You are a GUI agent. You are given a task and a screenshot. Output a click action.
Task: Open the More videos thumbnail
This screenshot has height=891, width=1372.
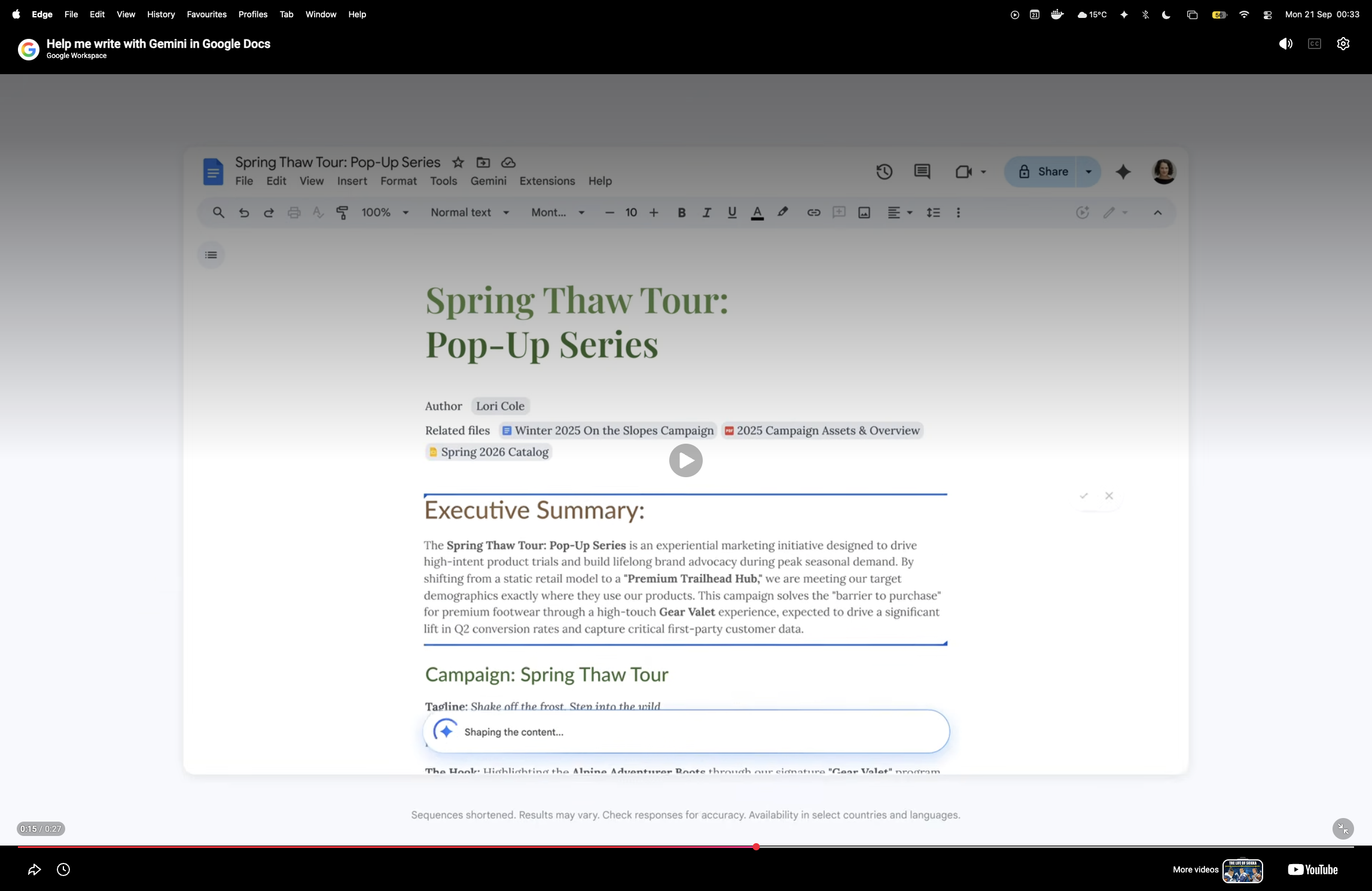pos(1243,871)
